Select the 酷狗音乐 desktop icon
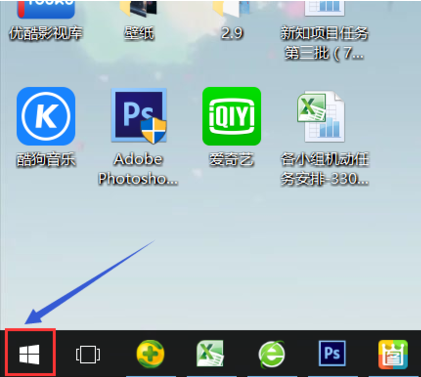Screen dimensions: 421x377 tap(46, 116)
